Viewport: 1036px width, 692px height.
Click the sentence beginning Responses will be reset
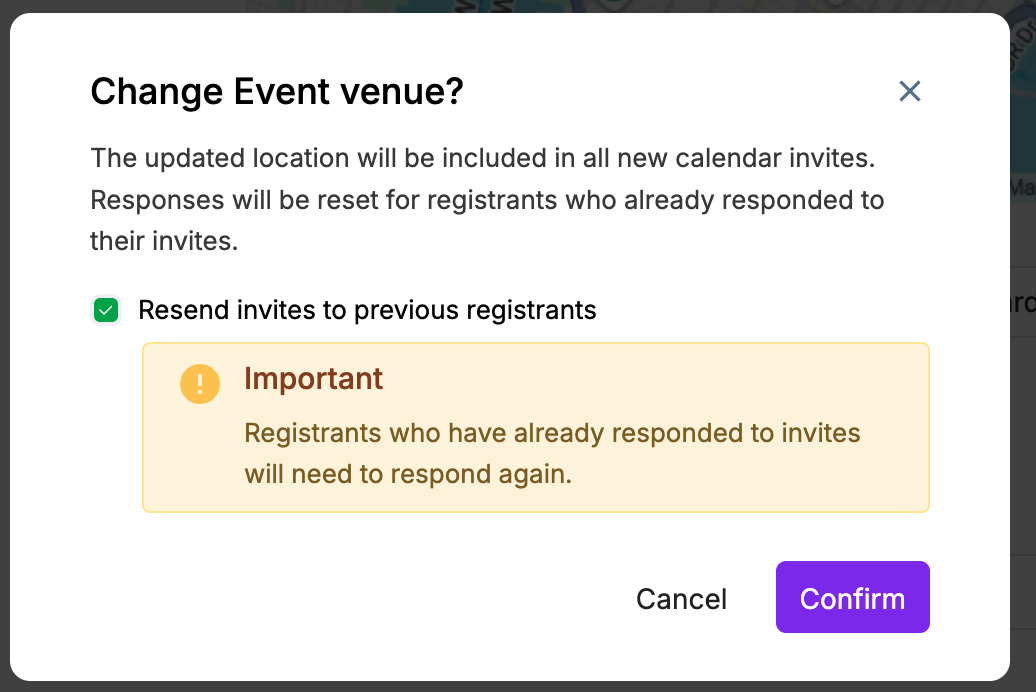[x=487, y=200]
